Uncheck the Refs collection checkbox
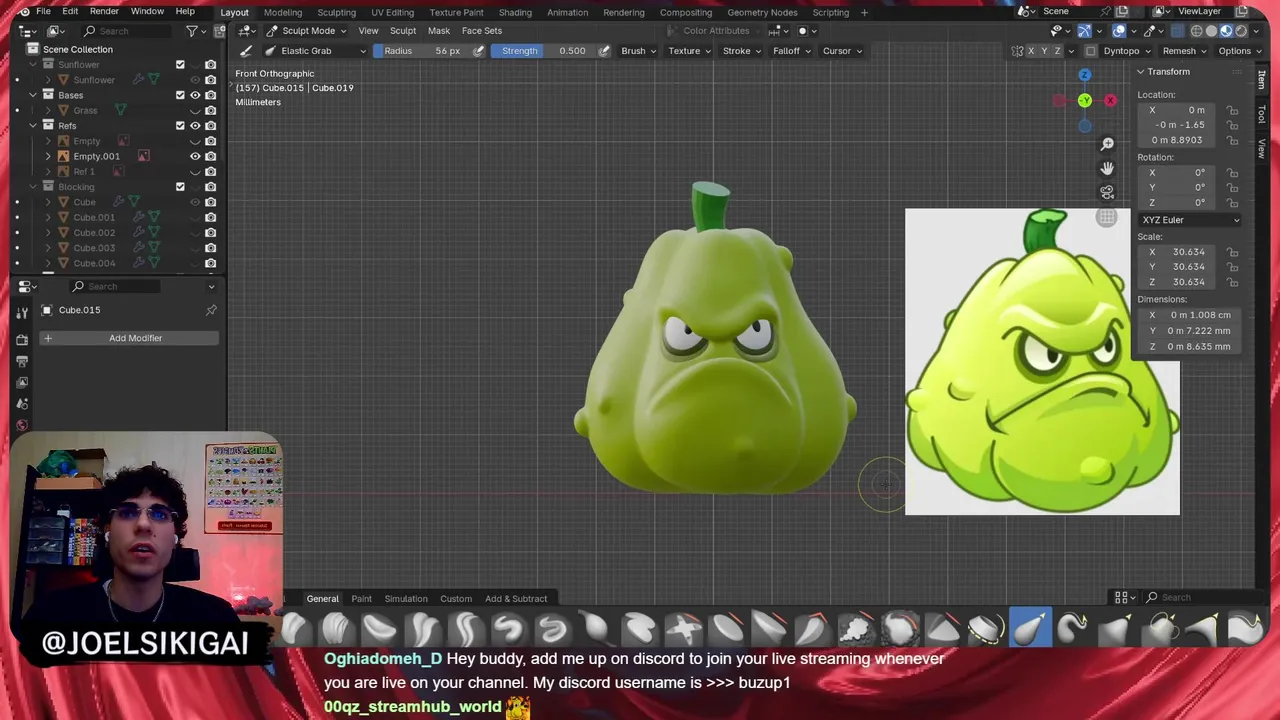The width and height of the screenshot is (1280, 720). 180,126
